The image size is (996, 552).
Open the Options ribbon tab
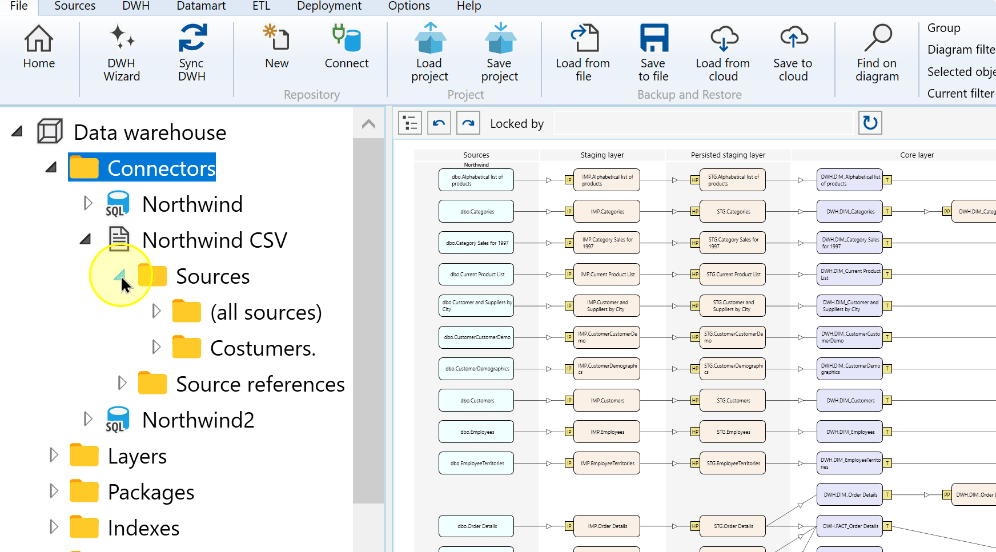409,6
